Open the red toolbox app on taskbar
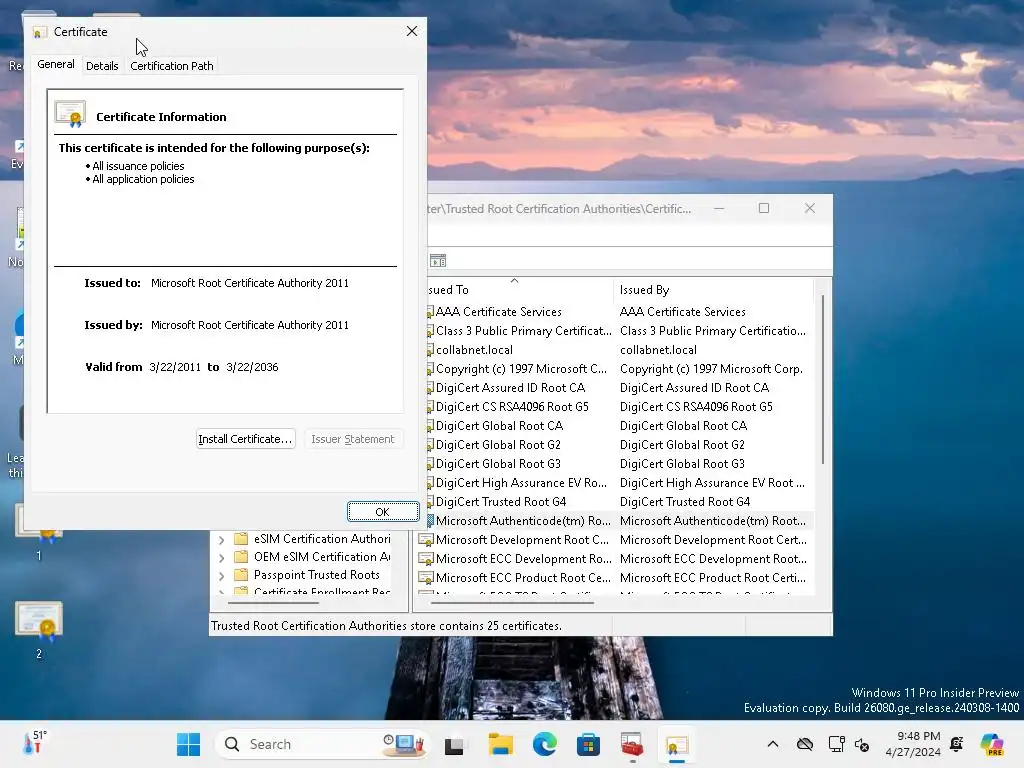This screenshot has height=768, width=1024. coord(632,744)
